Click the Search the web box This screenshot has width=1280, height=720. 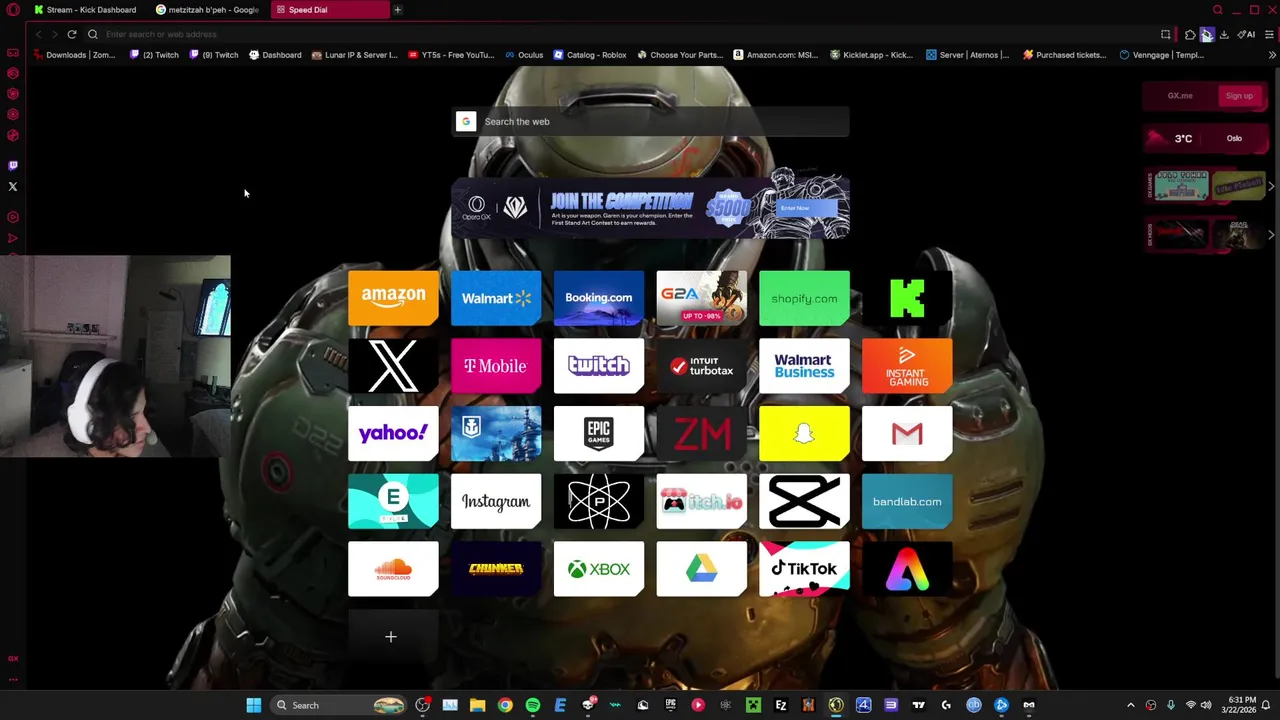tap(650, 122)
